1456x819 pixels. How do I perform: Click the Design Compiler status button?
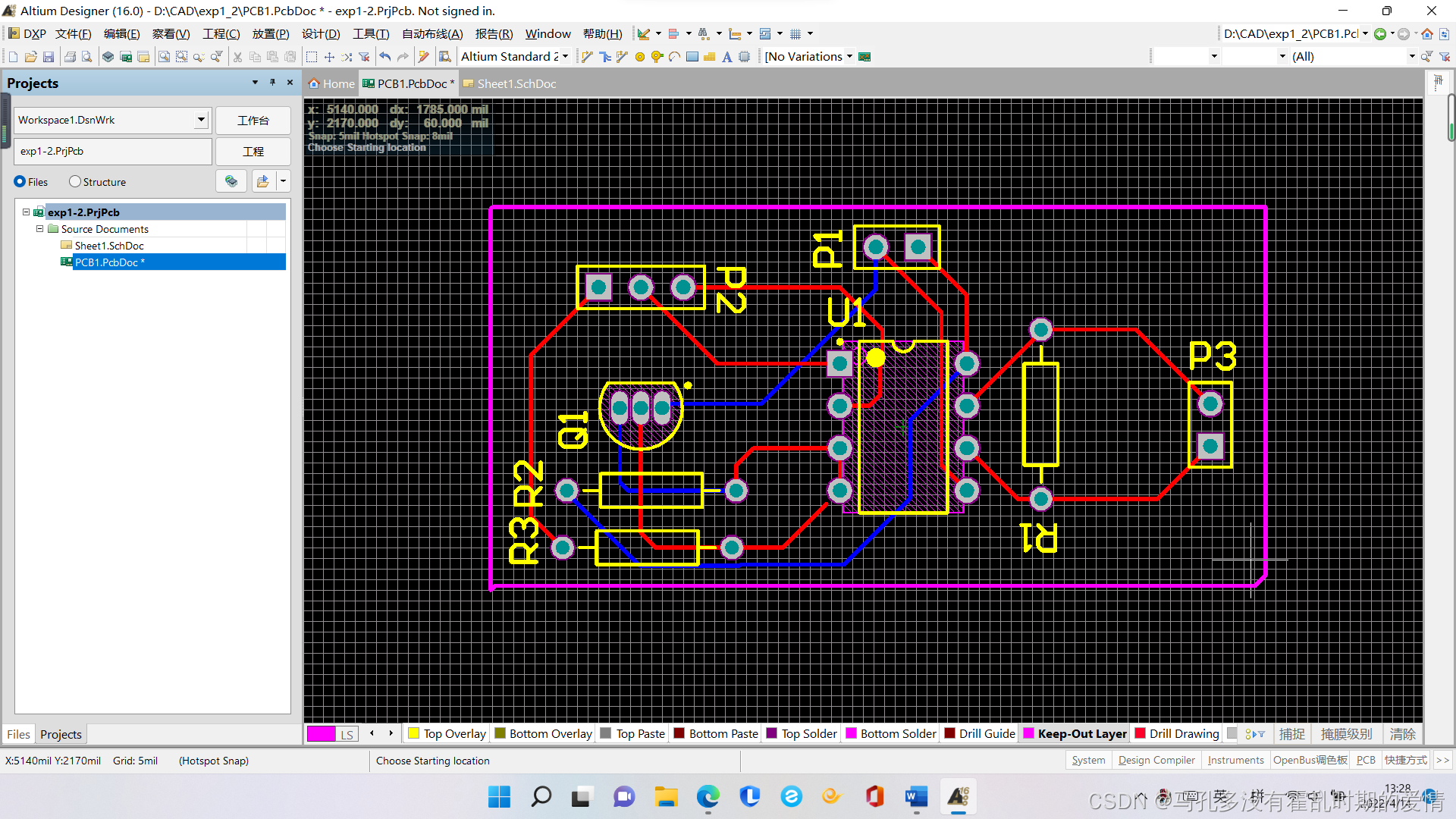click(1156, 761)
